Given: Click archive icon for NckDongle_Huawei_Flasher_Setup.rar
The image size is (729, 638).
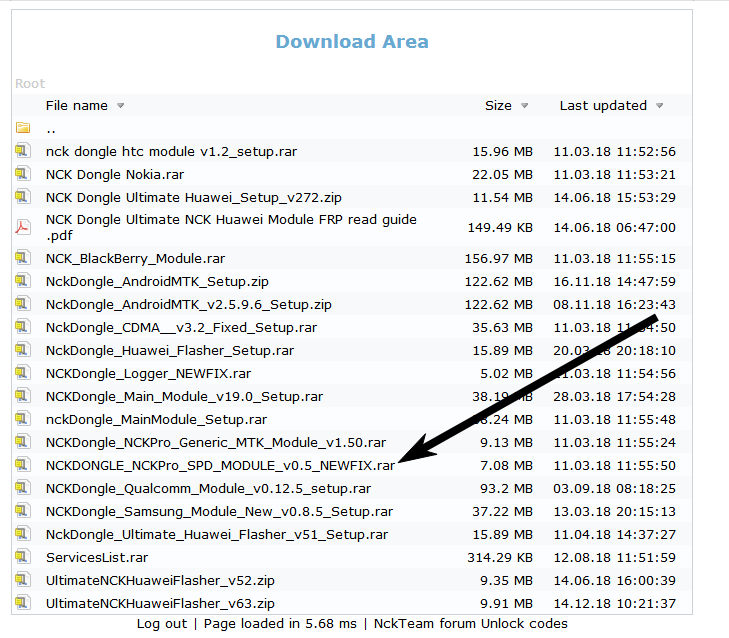Looking at the screenshot, I should pos(23,349).
